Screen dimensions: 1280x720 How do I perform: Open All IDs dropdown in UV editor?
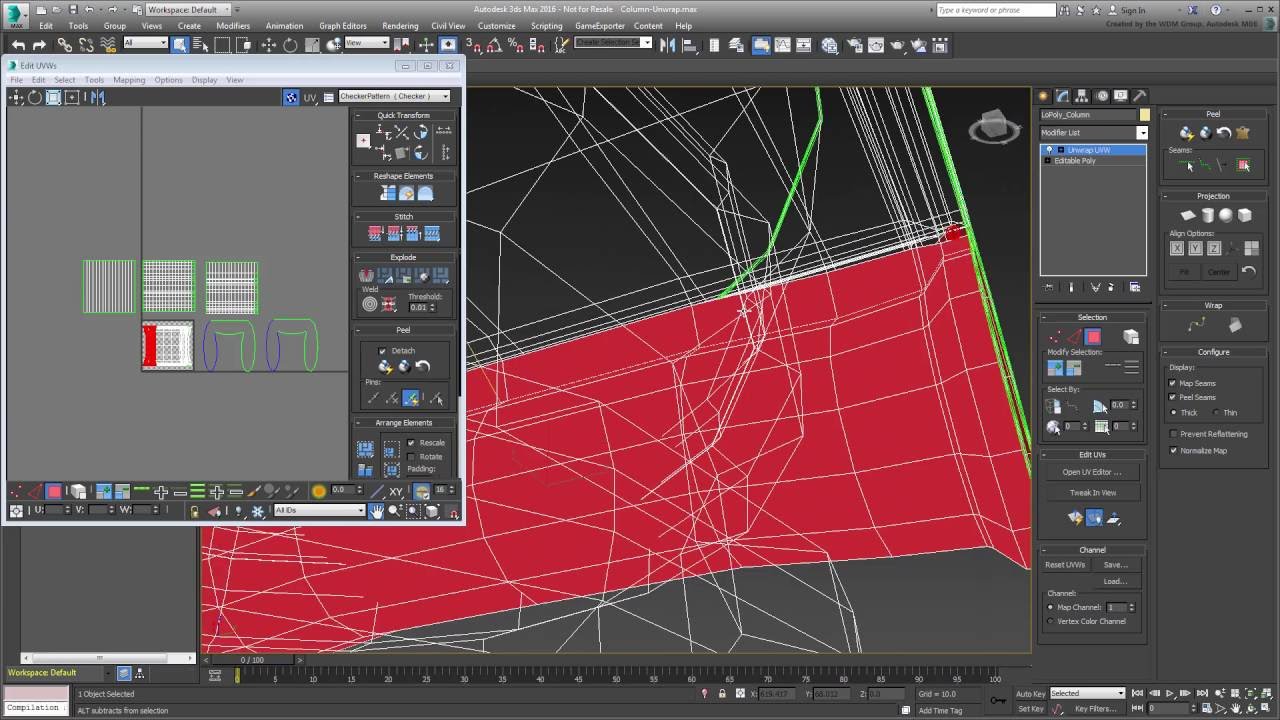pyautogui.click(x=320, y=510)
